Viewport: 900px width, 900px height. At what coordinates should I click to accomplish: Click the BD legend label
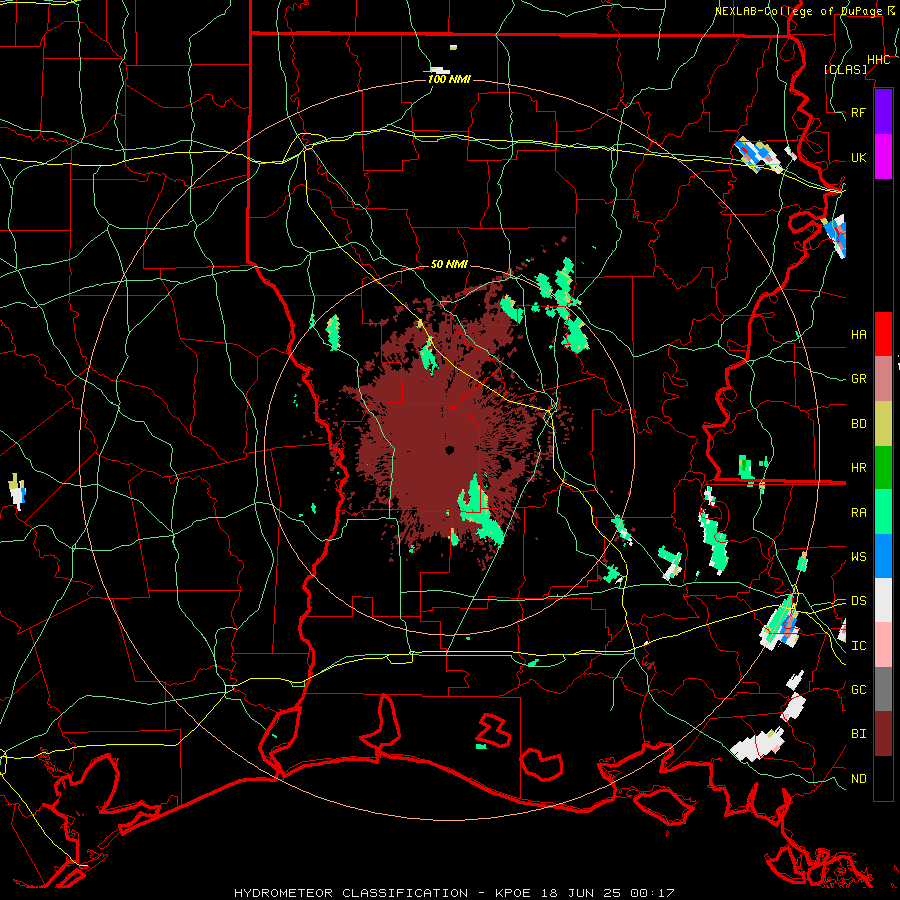[x=859, y=424]
